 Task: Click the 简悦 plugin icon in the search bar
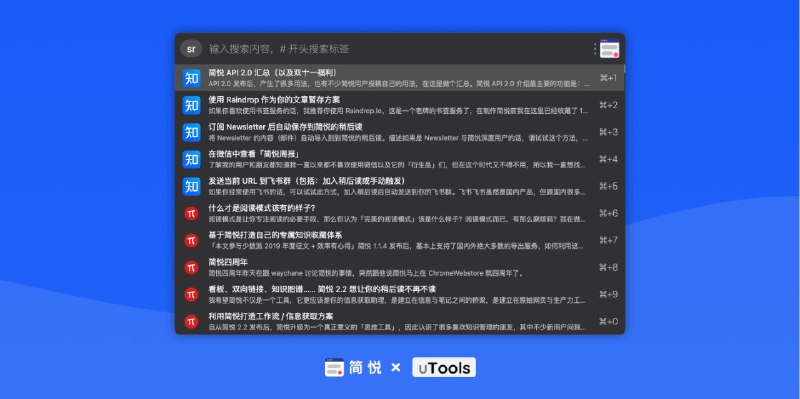click(610, 49)
